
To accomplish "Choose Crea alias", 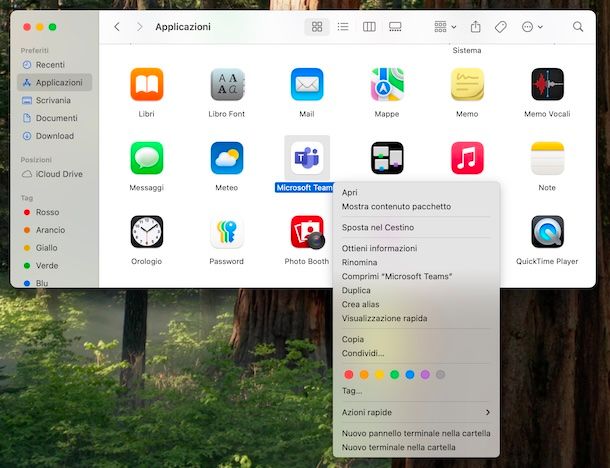I will point(416,305).
